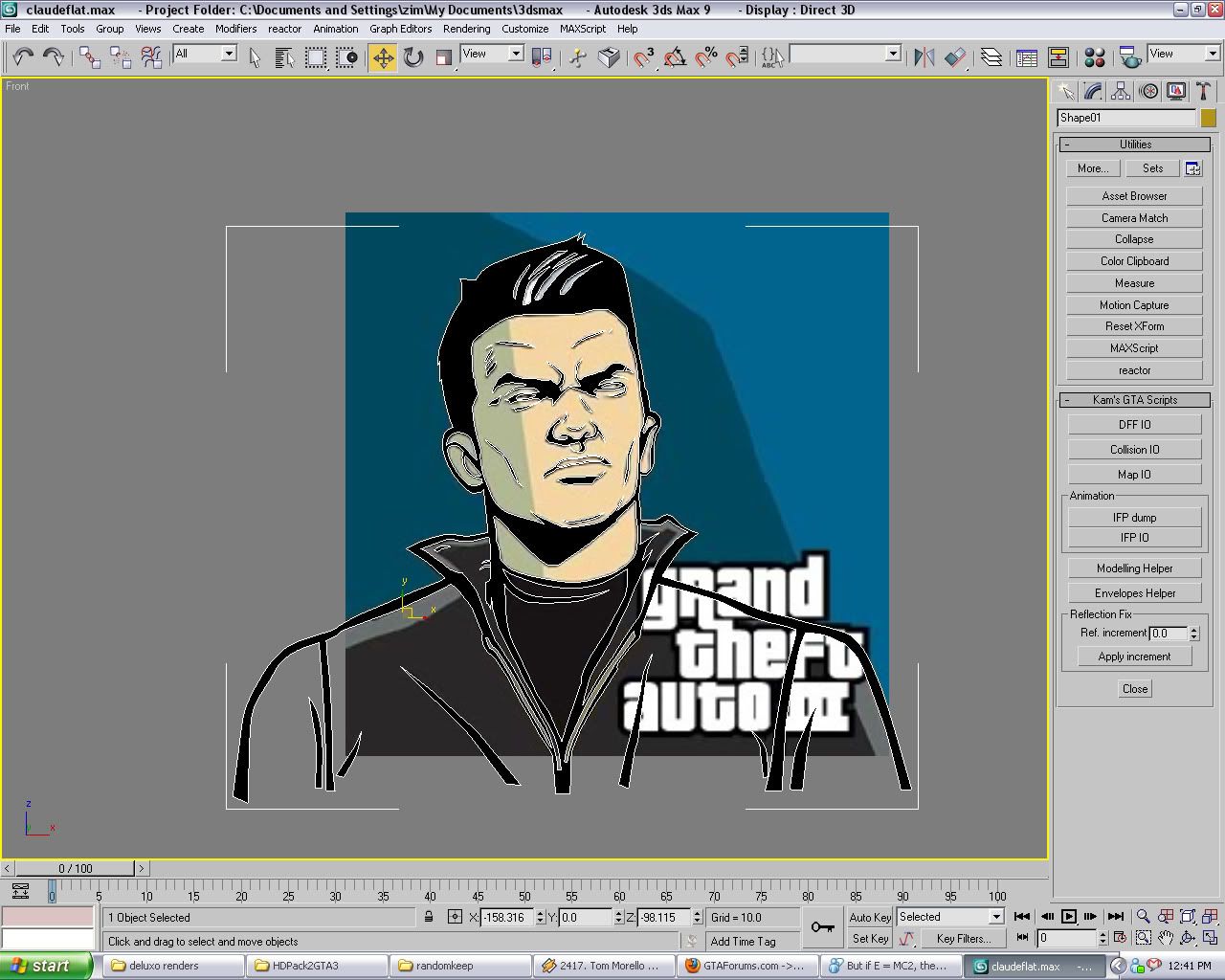Activate the Select and Link tool
This screenshot has height=980, width=1225.
click(x=90, y=57)
